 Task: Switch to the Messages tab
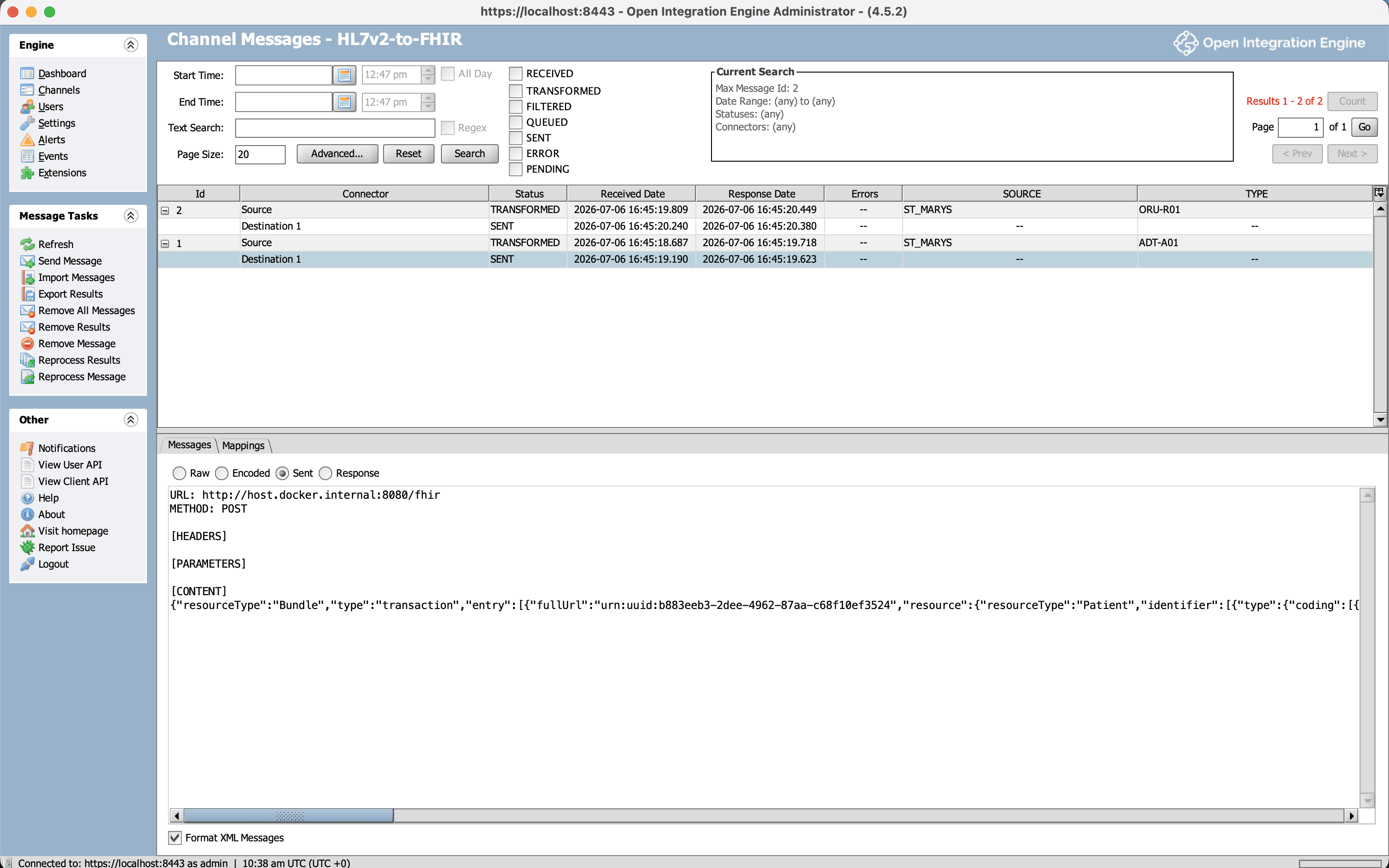[189, 445]
